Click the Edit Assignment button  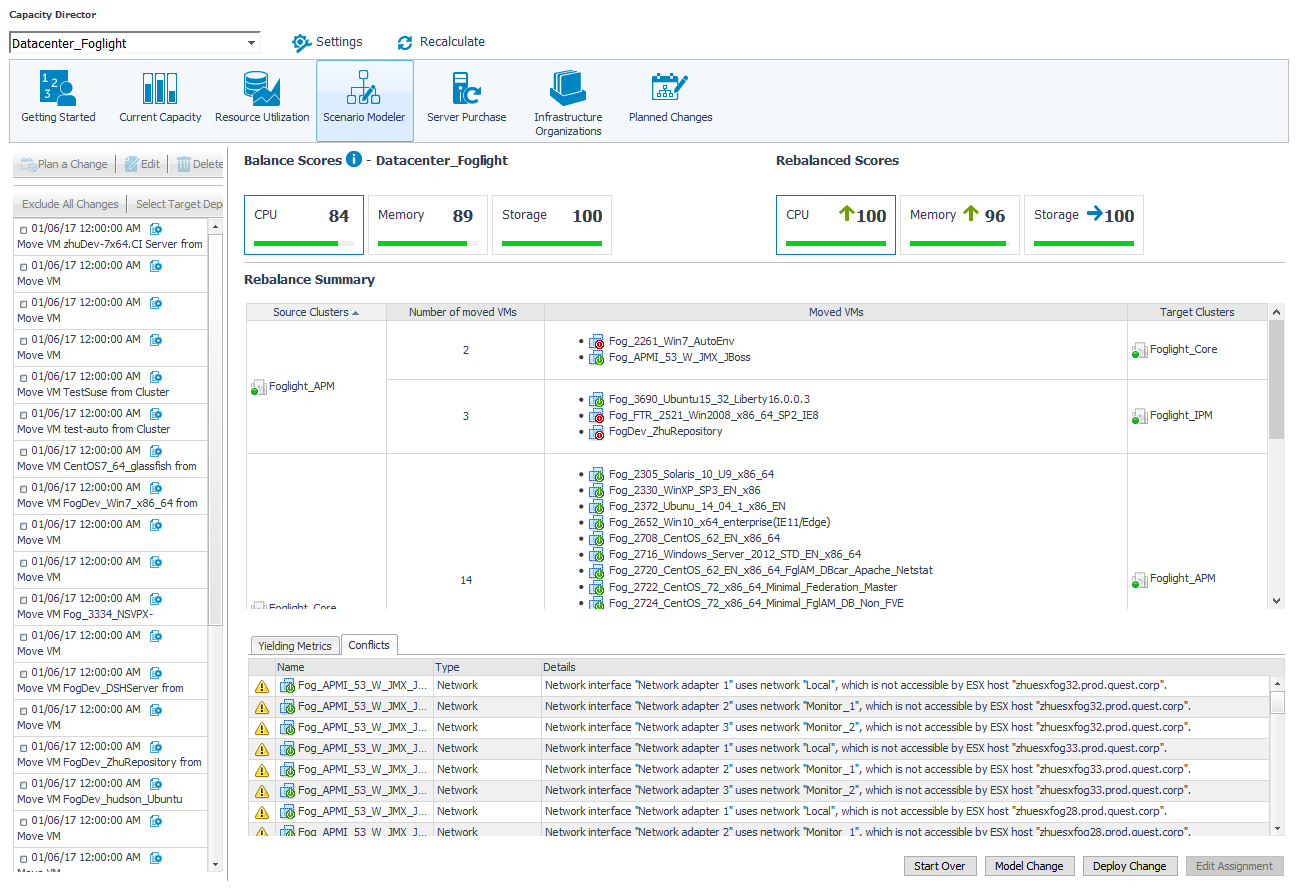coord(1234,866)
